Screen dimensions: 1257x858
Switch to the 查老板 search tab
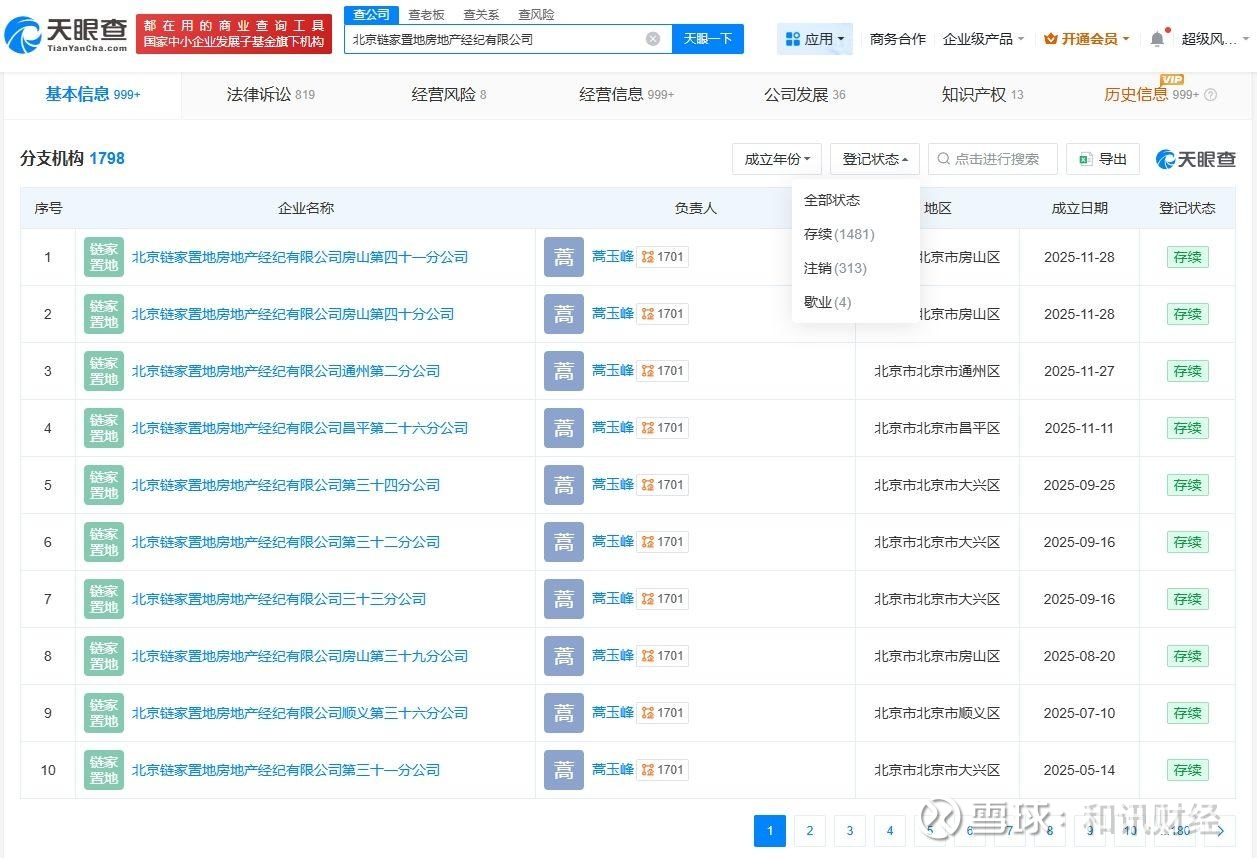[x=426, y=15]
